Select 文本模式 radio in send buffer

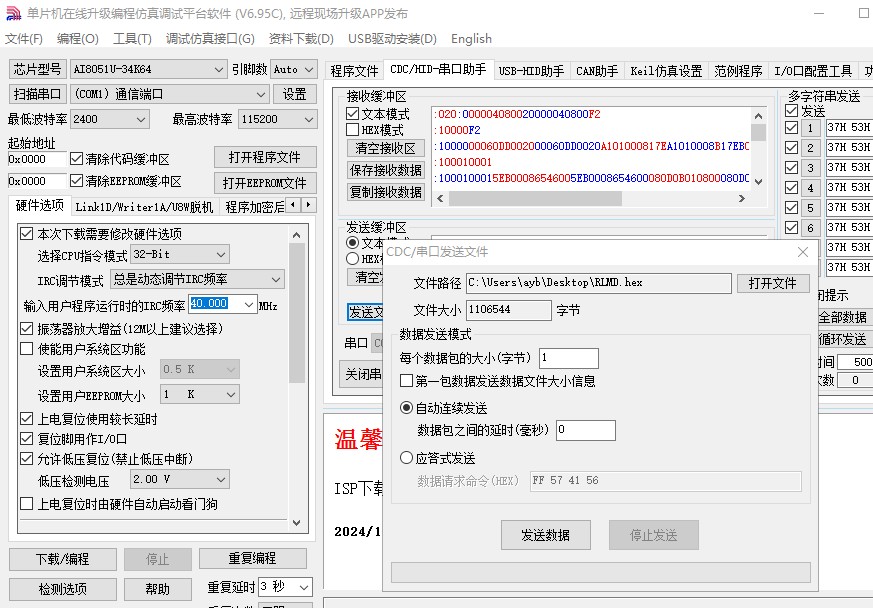352,242
